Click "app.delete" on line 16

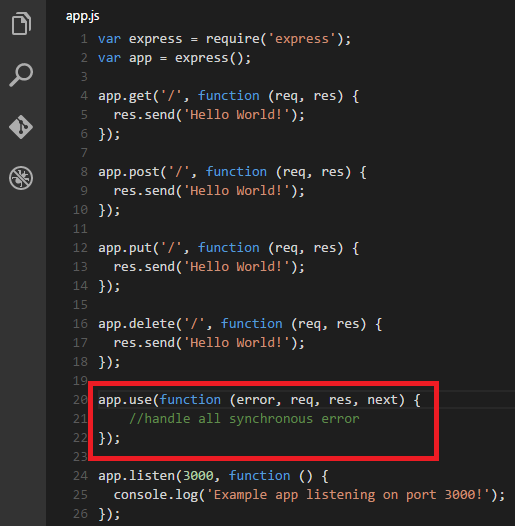pos(136,324)
